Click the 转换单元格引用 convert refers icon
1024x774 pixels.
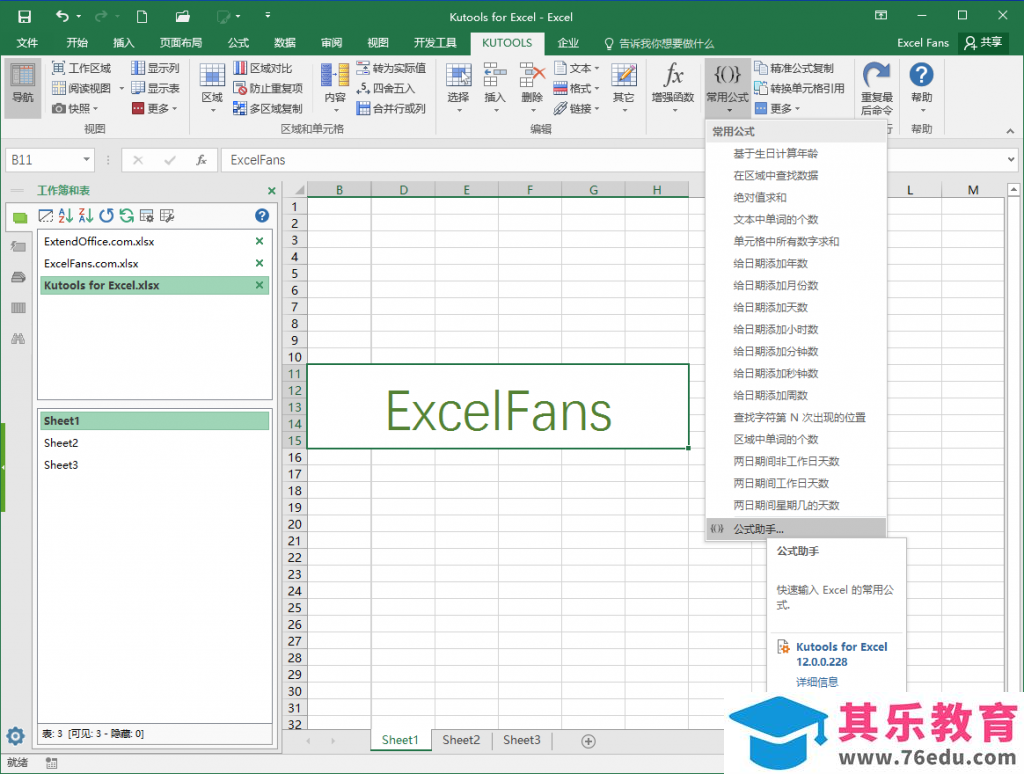(761, 88)
